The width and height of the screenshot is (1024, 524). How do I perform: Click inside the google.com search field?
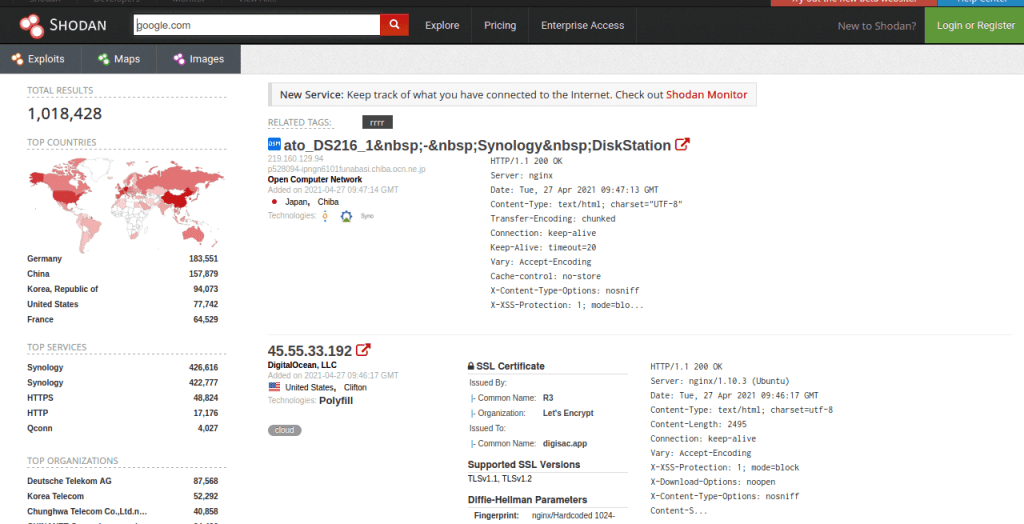point(257,25)
